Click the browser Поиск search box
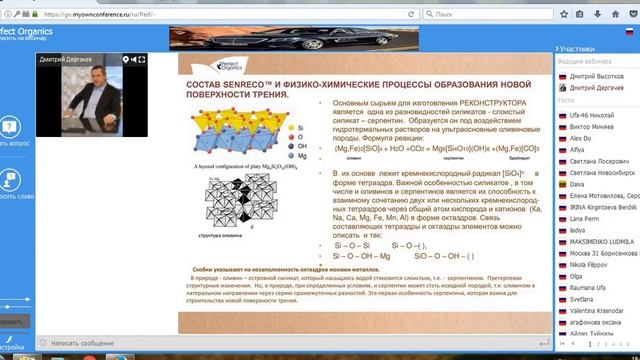Screen dimensions: 640x360 tap(488, 14)
